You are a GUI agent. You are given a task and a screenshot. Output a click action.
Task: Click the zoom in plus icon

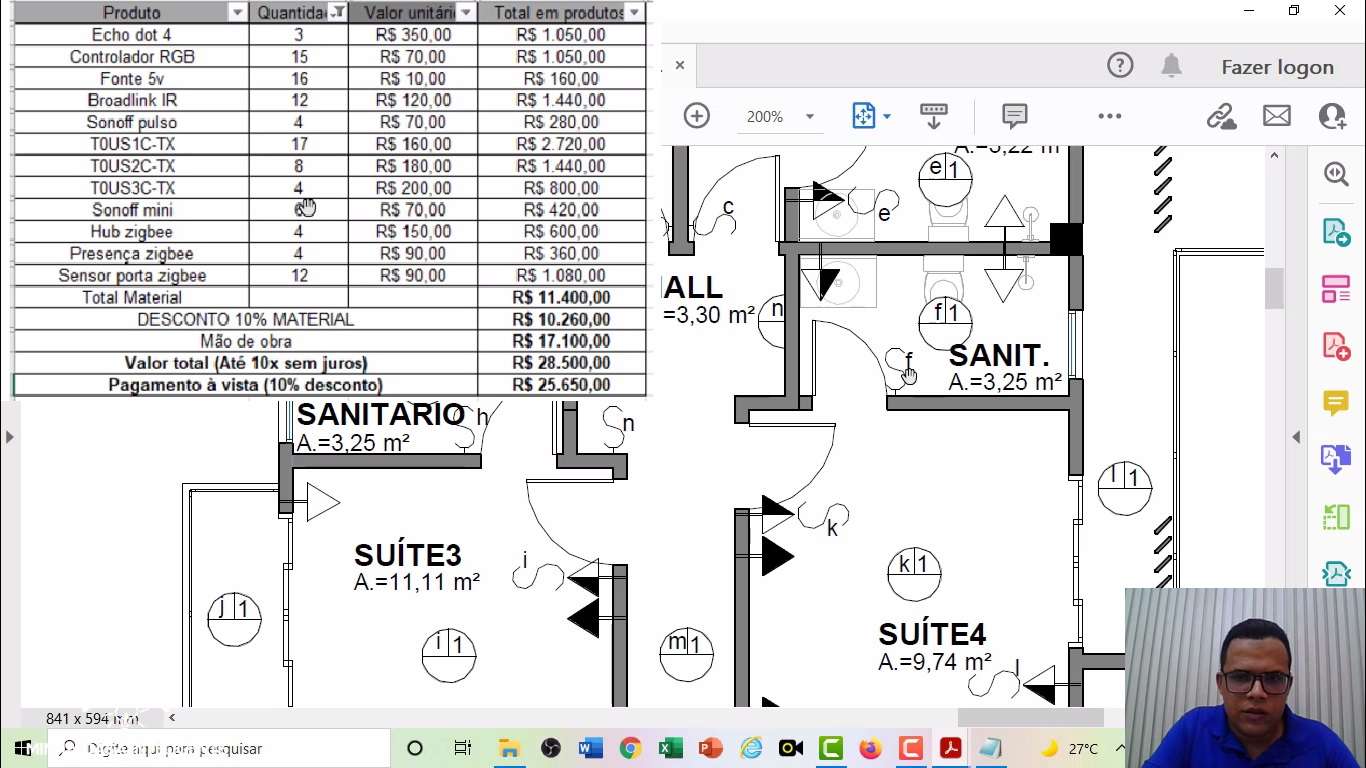coord(696,116)
